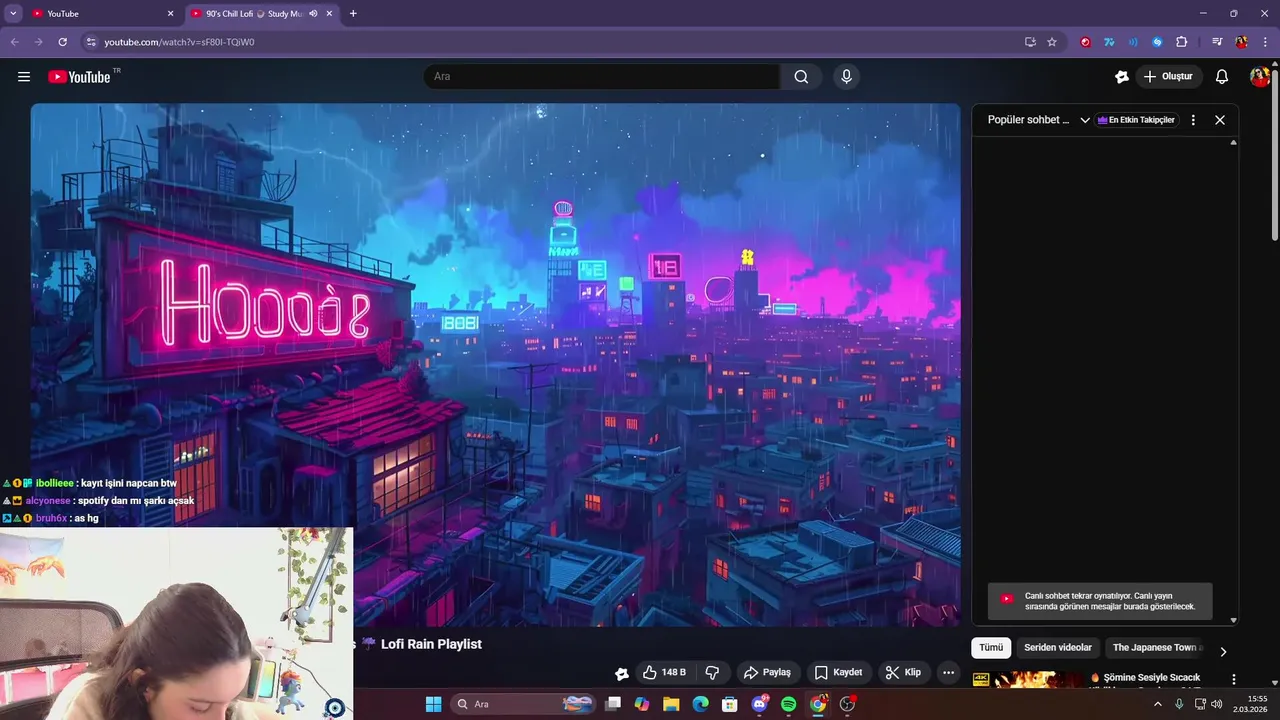Image resolution: width=1280 pixels, height=720 pixels.
Task: Open the red circular extension icon
Action: pos(1085,42)
